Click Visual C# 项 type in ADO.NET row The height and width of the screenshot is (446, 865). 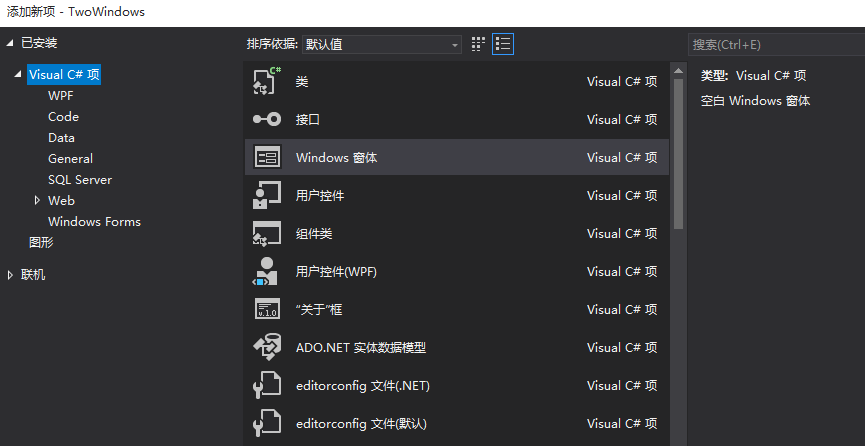click(x=622, y=348)
